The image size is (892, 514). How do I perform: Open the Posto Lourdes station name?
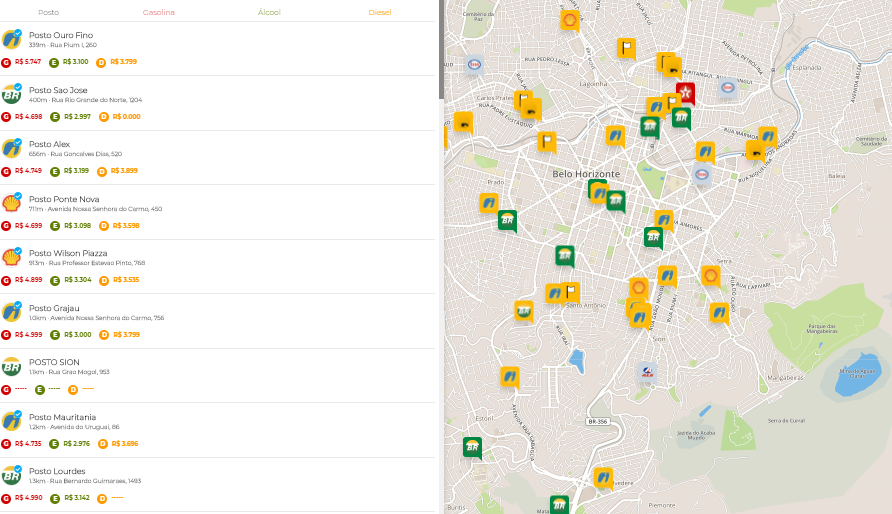click(x=57, y=471)
